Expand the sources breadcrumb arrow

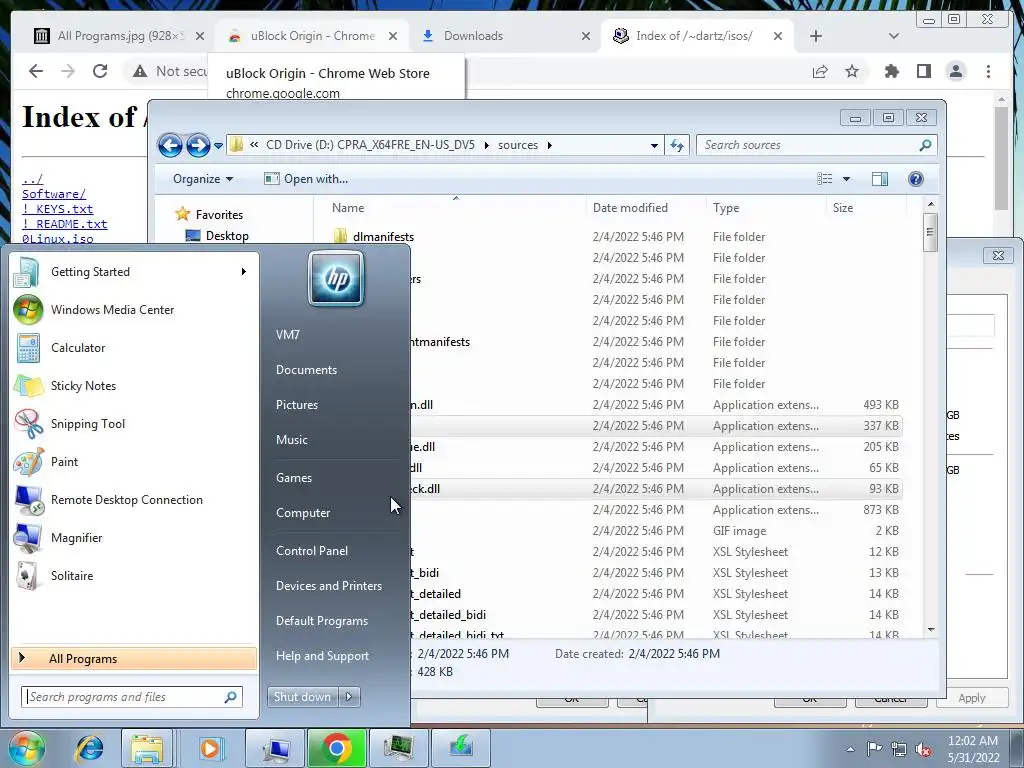pos(549,145)
